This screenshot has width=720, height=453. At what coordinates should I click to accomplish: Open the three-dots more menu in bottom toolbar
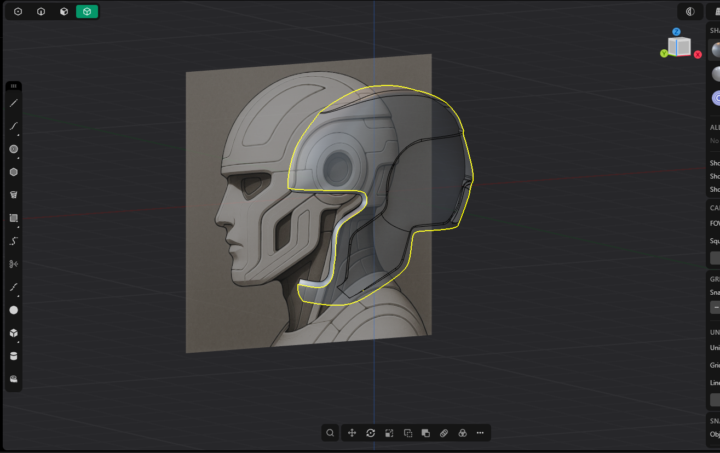(480, 433)
